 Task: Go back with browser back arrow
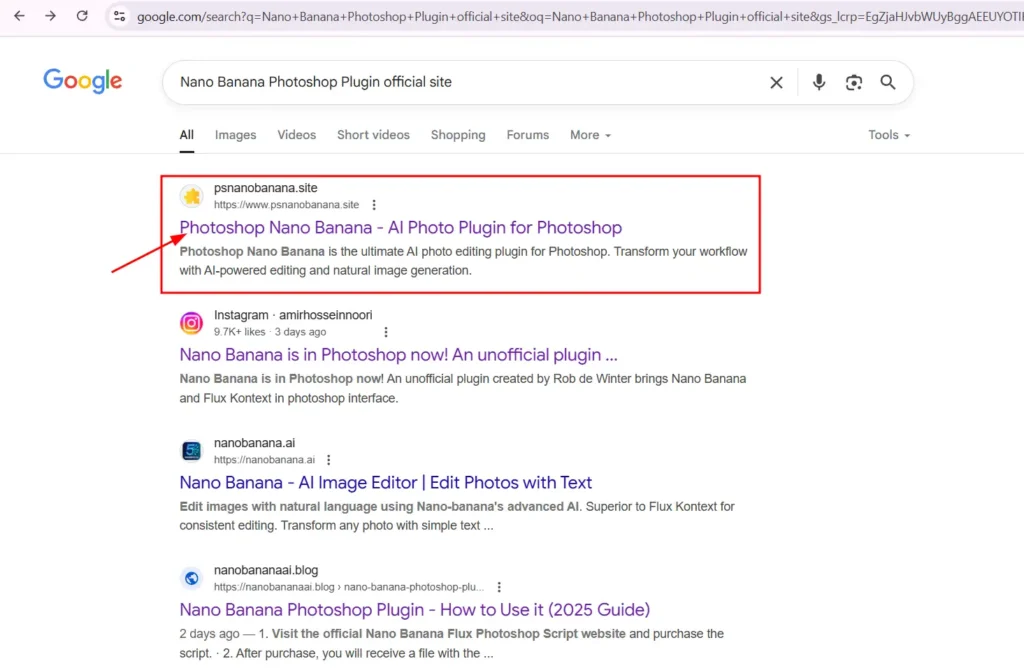[x=19, y=16]
